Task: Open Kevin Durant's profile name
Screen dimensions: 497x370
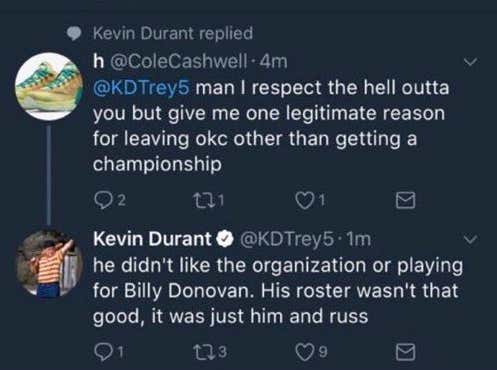Action: (152, 239)
